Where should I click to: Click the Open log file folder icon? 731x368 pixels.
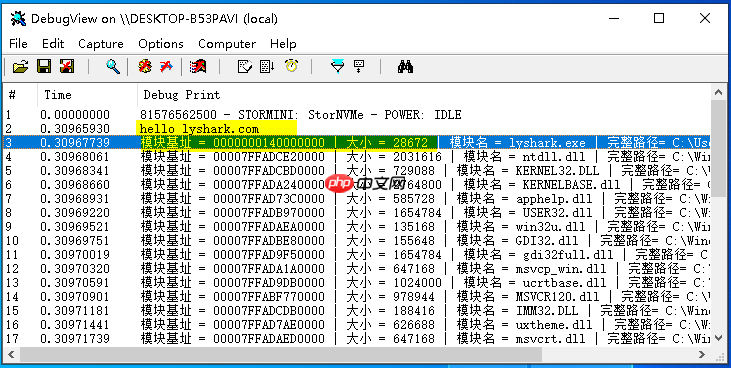pos(20,67)
